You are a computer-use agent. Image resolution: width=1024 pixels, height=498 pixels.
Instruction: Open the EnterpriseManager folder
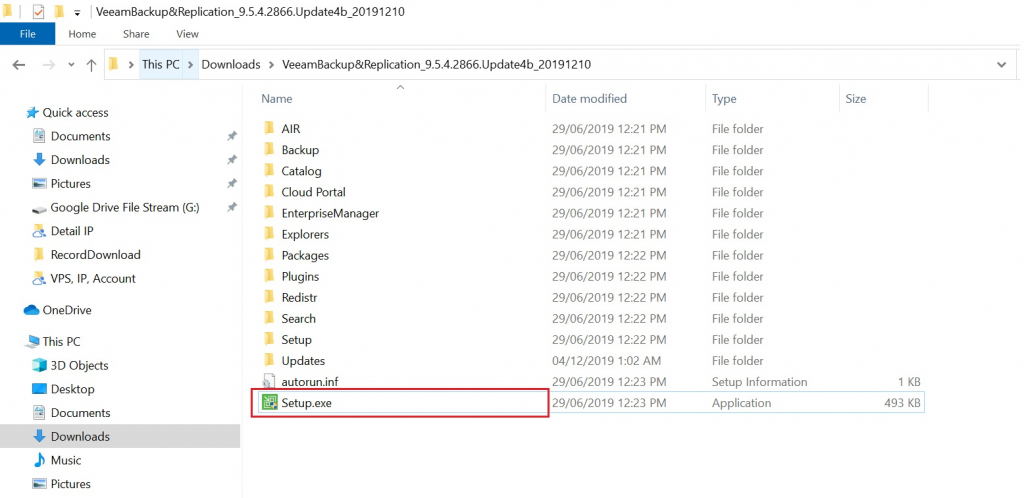[x=330, y=213]
